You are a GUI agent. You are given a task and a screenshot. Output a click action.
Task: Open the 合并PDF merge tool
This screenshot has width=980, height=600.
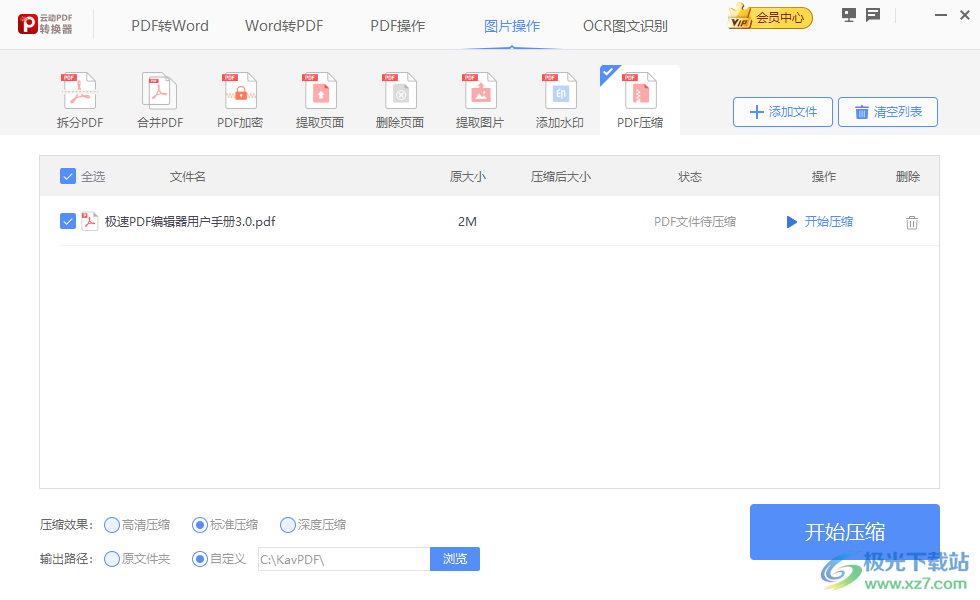coord(159,100)
